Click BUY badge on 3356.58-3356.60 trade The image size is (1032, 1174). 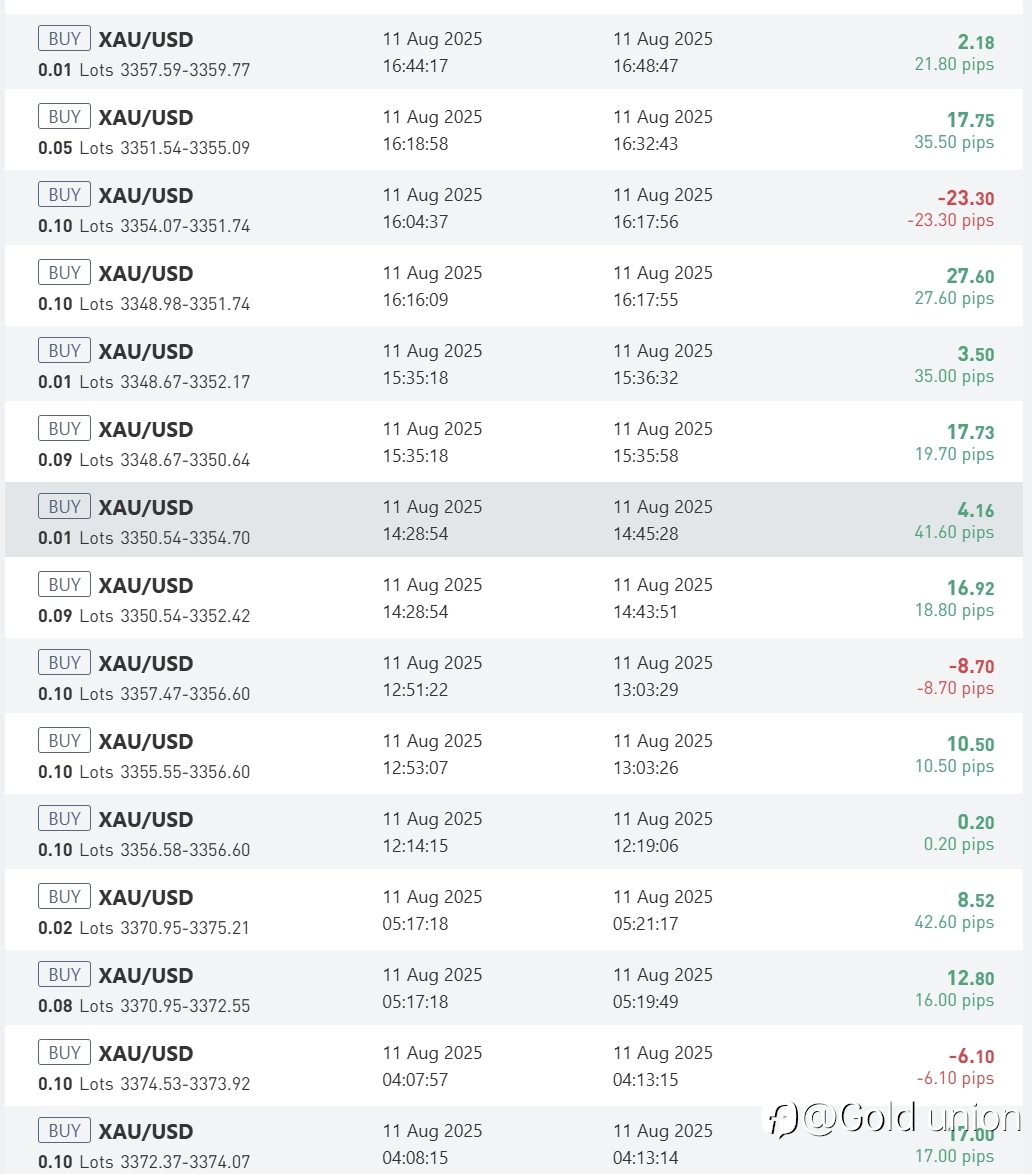coord(64,818)
